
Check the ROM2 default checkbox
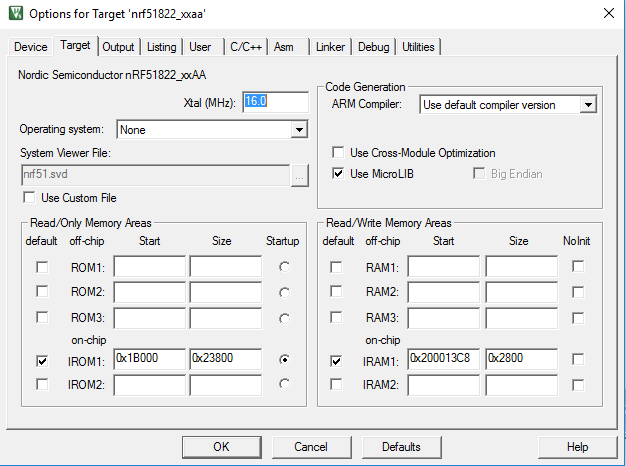click(x=42, y=291)
